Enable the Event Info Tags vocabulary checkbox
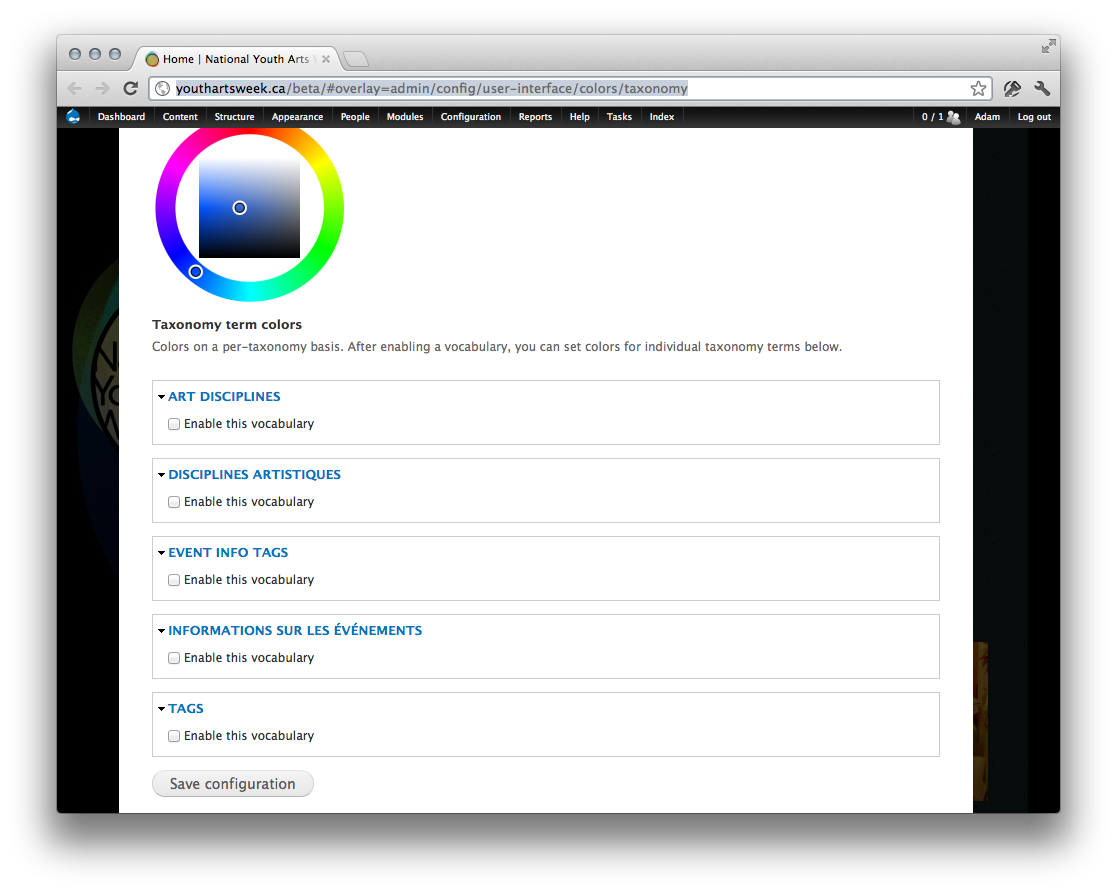Screen dimensions: 1117x892 point(174,580)
